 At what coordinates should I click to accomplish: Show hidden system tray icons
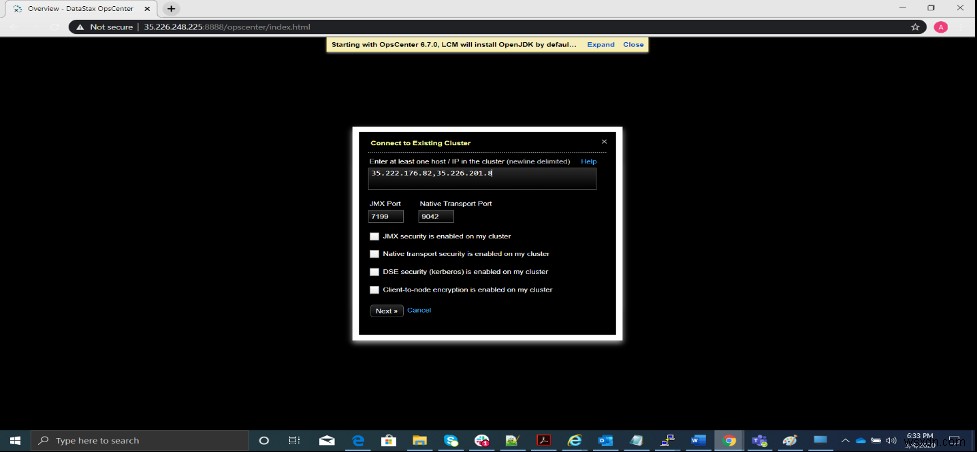pos(845,440)
